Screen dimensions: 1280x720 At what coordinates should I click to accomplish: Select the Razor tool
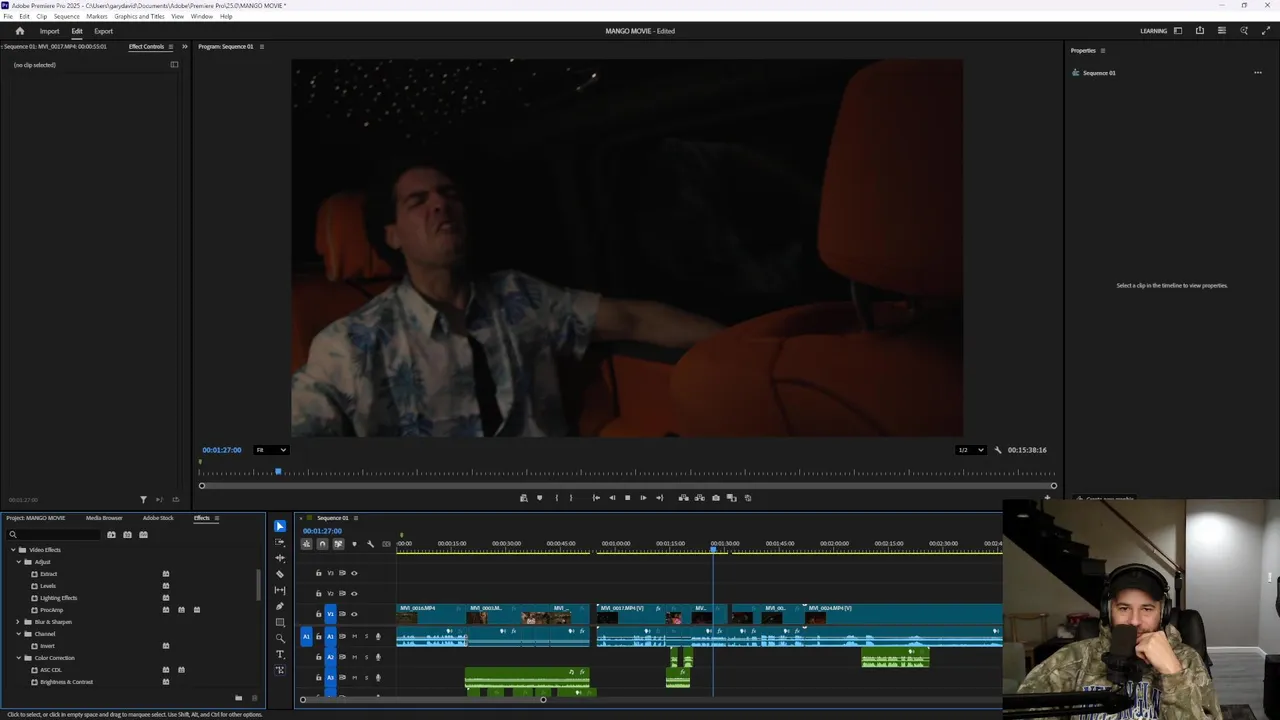(x=280, y=574)
